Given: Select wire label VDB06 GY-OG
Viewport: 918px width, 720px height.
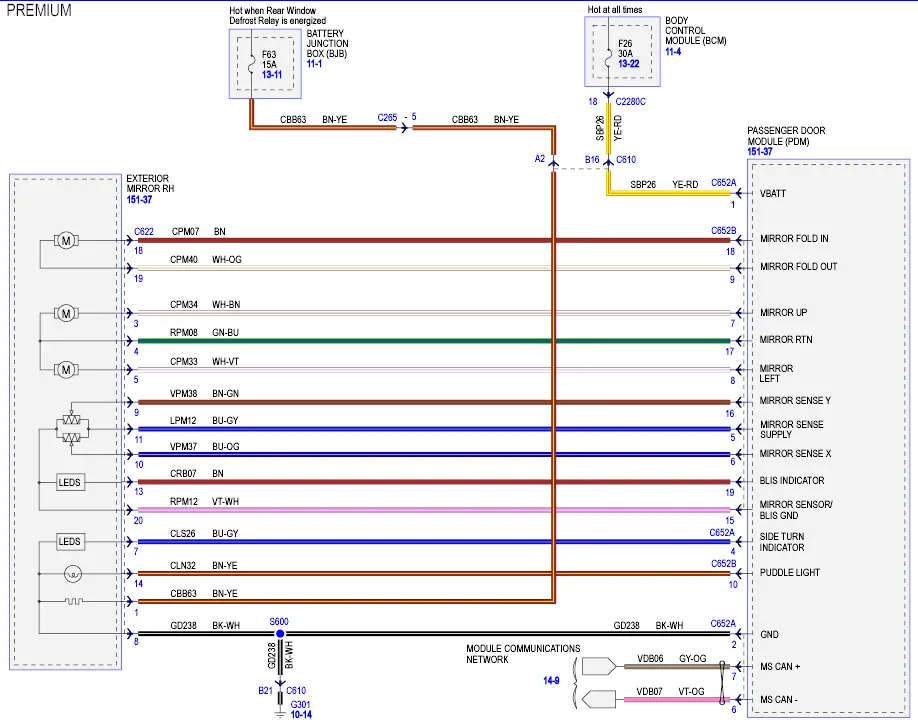Looking at the screenshot, I should point(672,659).
